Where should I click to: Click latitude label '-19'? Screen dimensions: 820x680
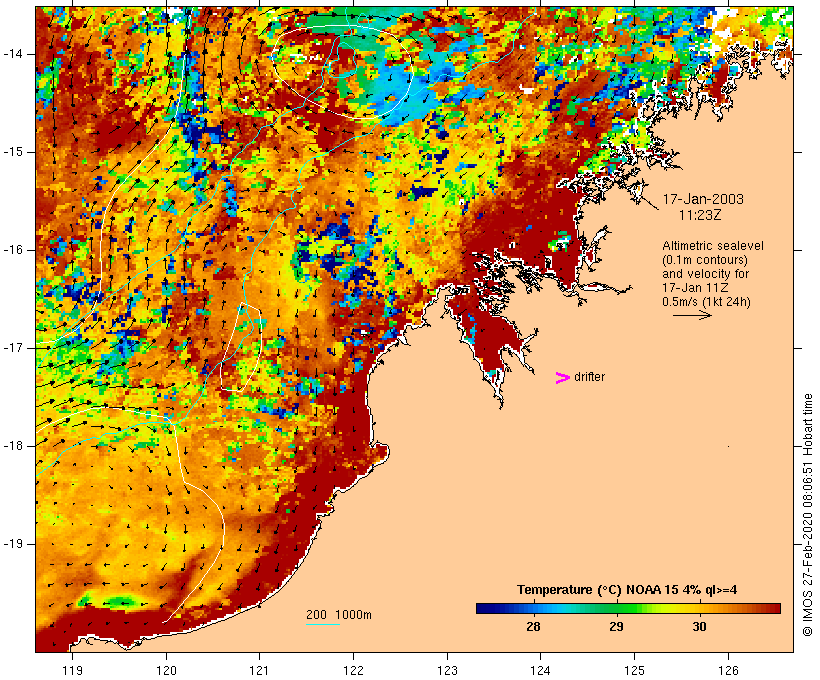pyautogui.click(x=12, y=544)
